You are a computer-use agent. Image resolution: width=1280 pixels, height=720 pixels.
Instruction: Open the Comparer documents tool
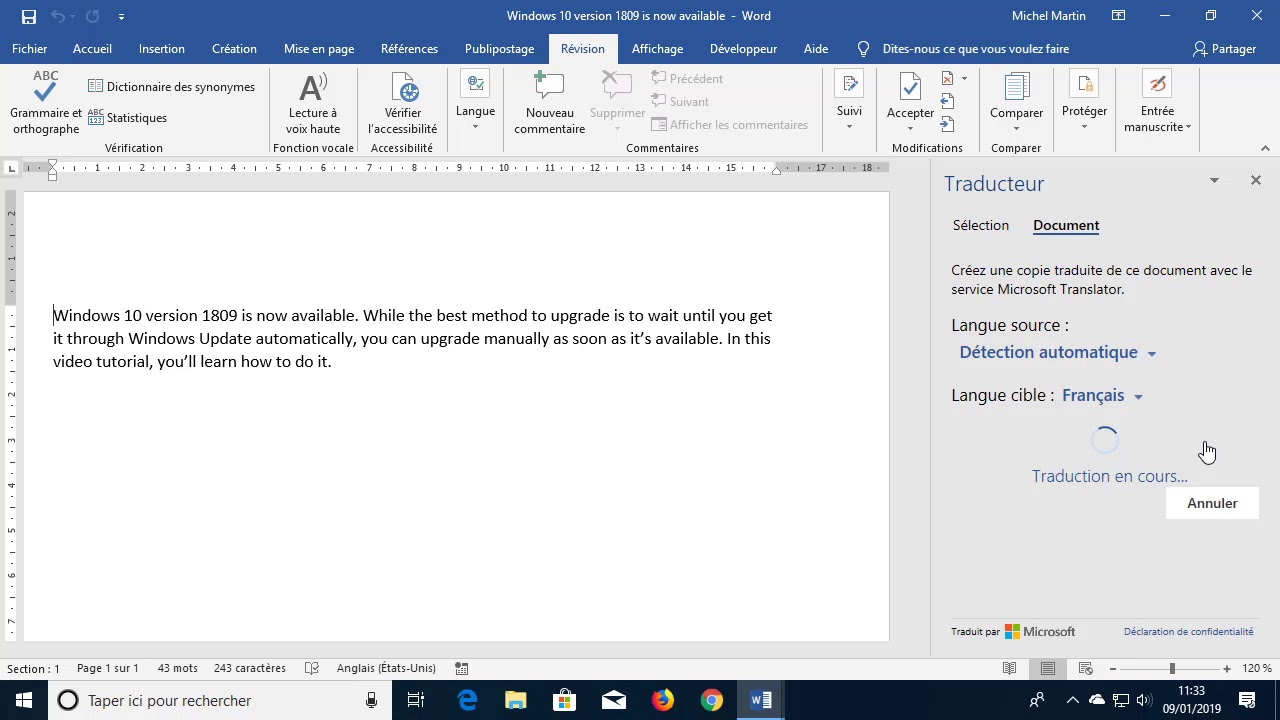pyautogui.click(x=1016, y=103)
